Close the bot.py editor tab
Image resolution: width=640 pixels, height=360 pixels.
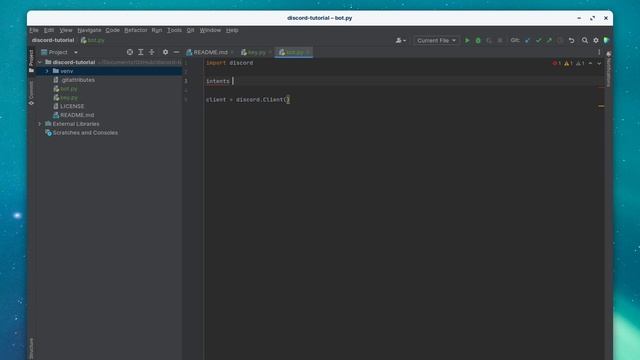pyautogui.click(x=309, y=52)
